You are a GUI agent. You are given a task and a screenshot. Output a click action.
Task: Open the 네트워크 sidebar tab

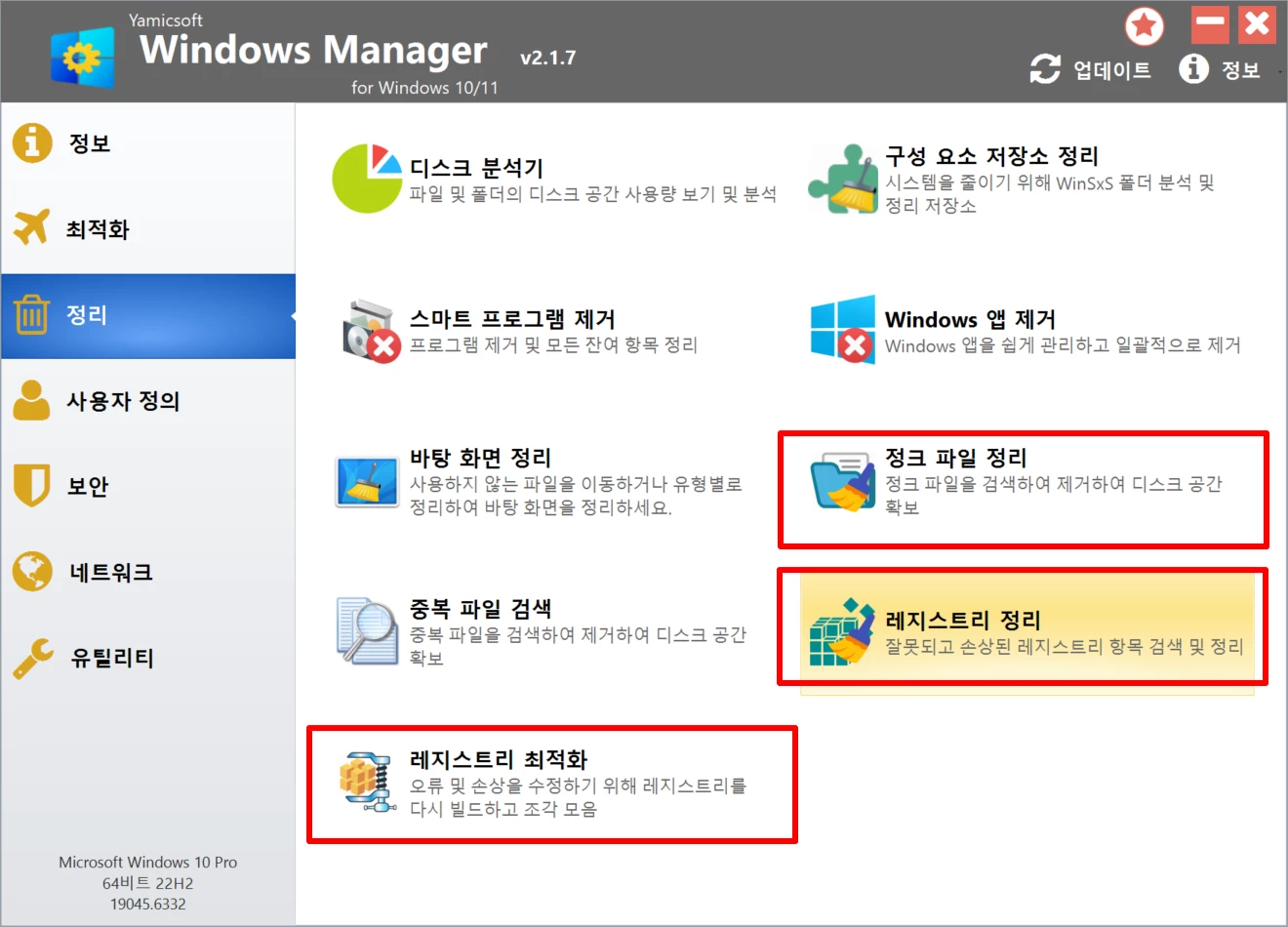tap(148, 573)
